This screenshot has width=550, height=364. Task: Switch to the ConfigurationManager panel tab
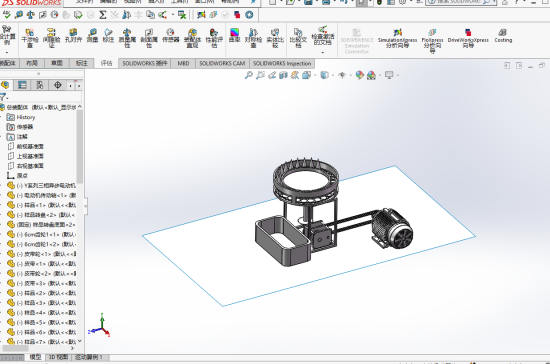40,85
